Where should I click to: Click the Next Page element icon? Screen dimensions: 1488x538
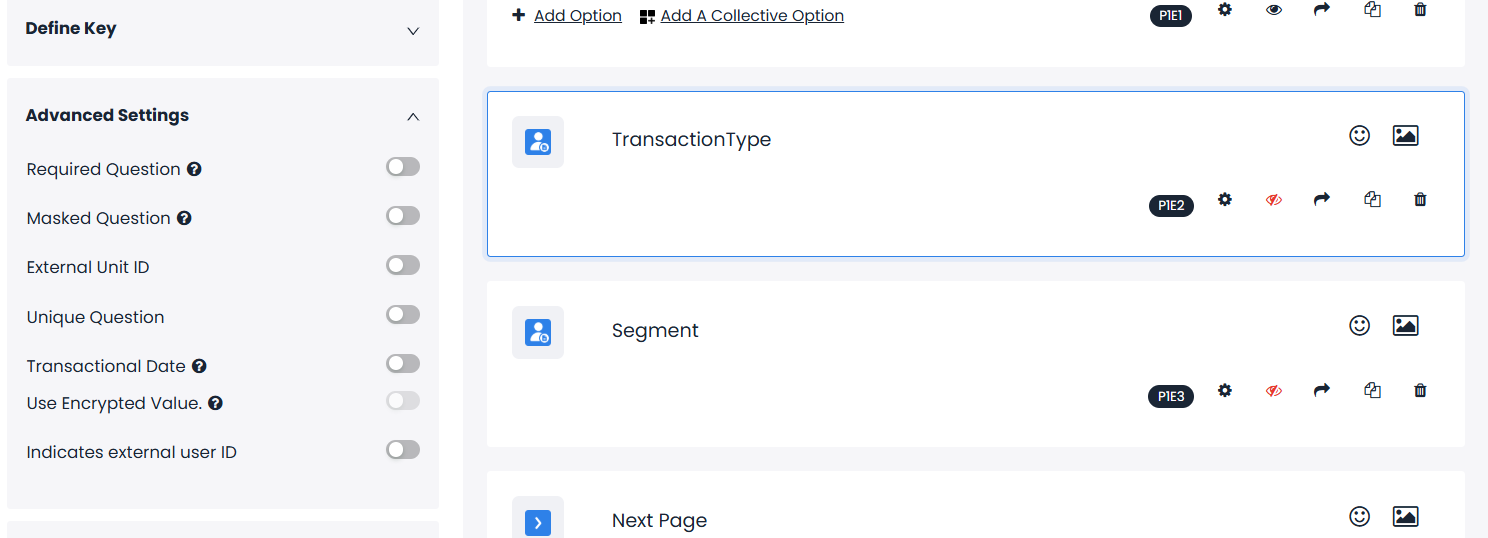point(538,521)
